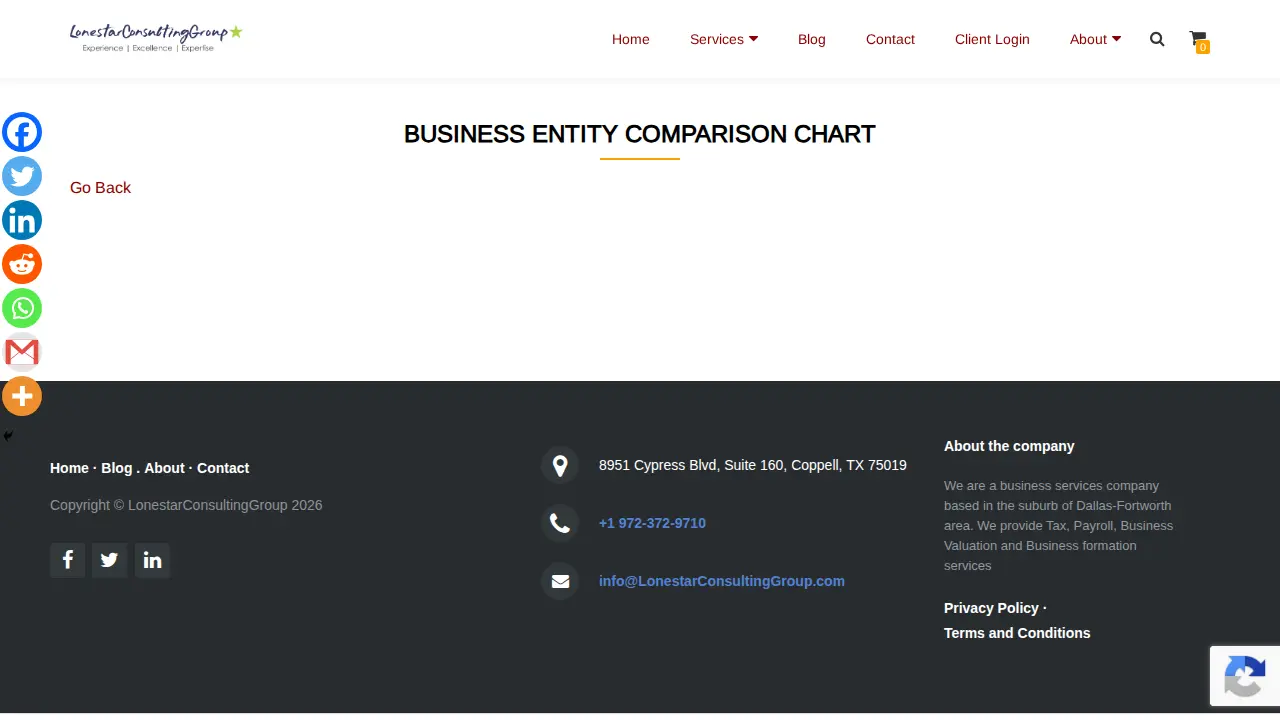Go to Home in top navigation

coord(631,39)
